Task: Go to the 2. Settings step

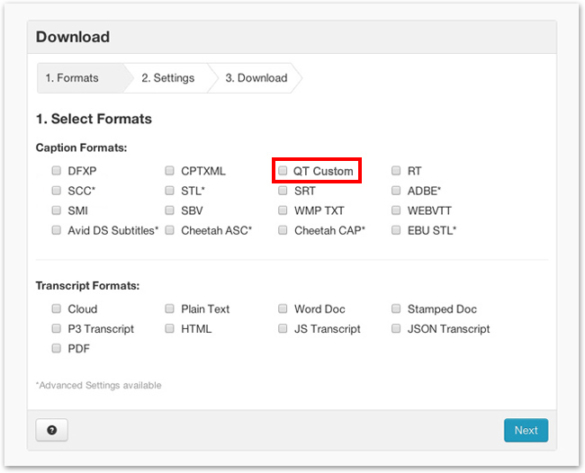Action: point(168,78)
